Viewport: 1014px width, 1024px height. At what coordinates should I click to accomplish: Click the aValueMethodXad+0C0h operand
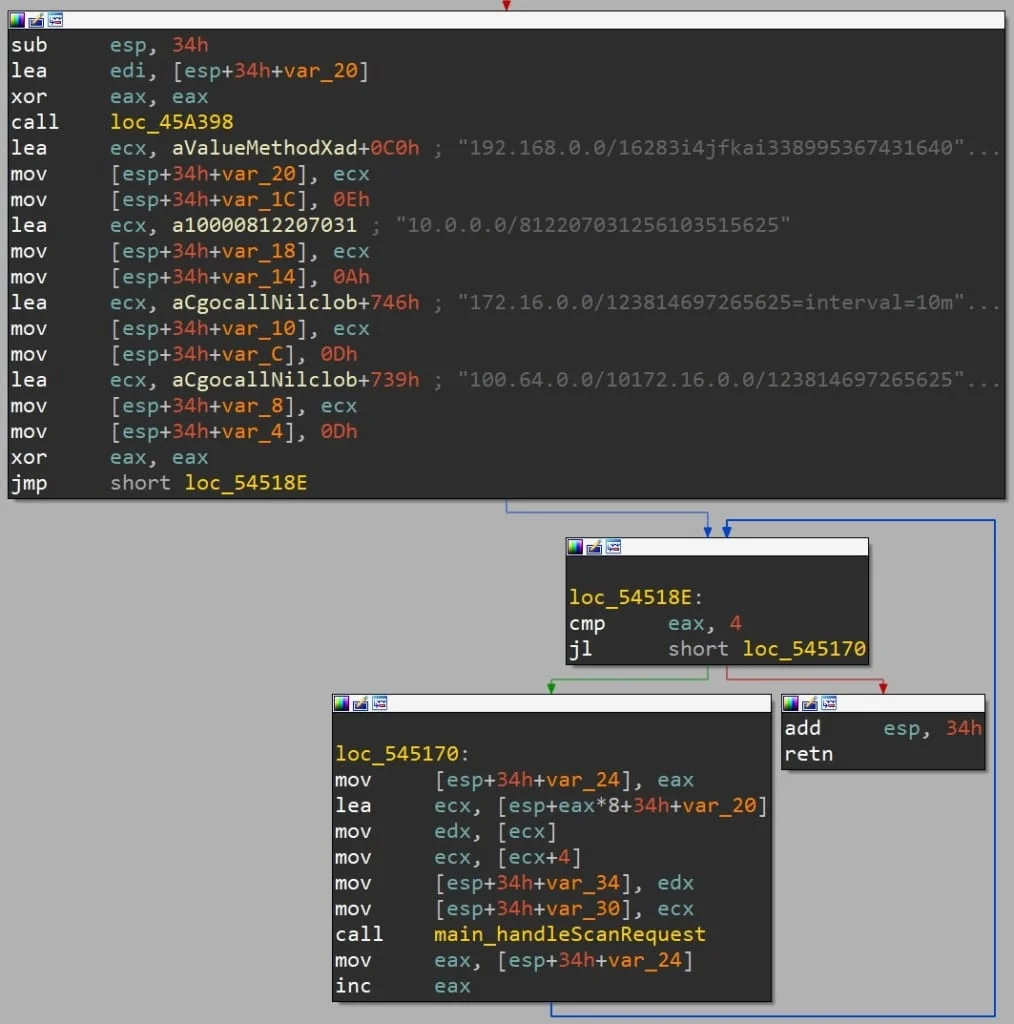coord(295,148)
